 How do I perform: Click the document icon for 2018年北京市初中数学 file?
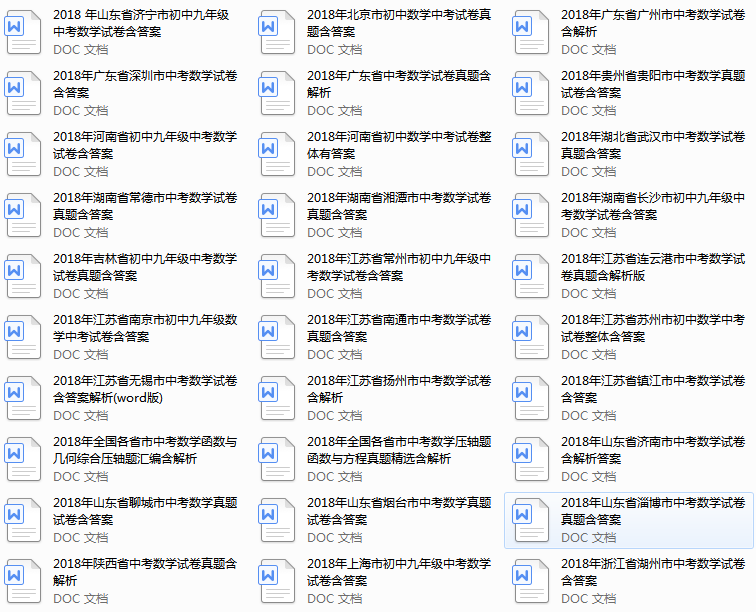(x=277, y=32)
